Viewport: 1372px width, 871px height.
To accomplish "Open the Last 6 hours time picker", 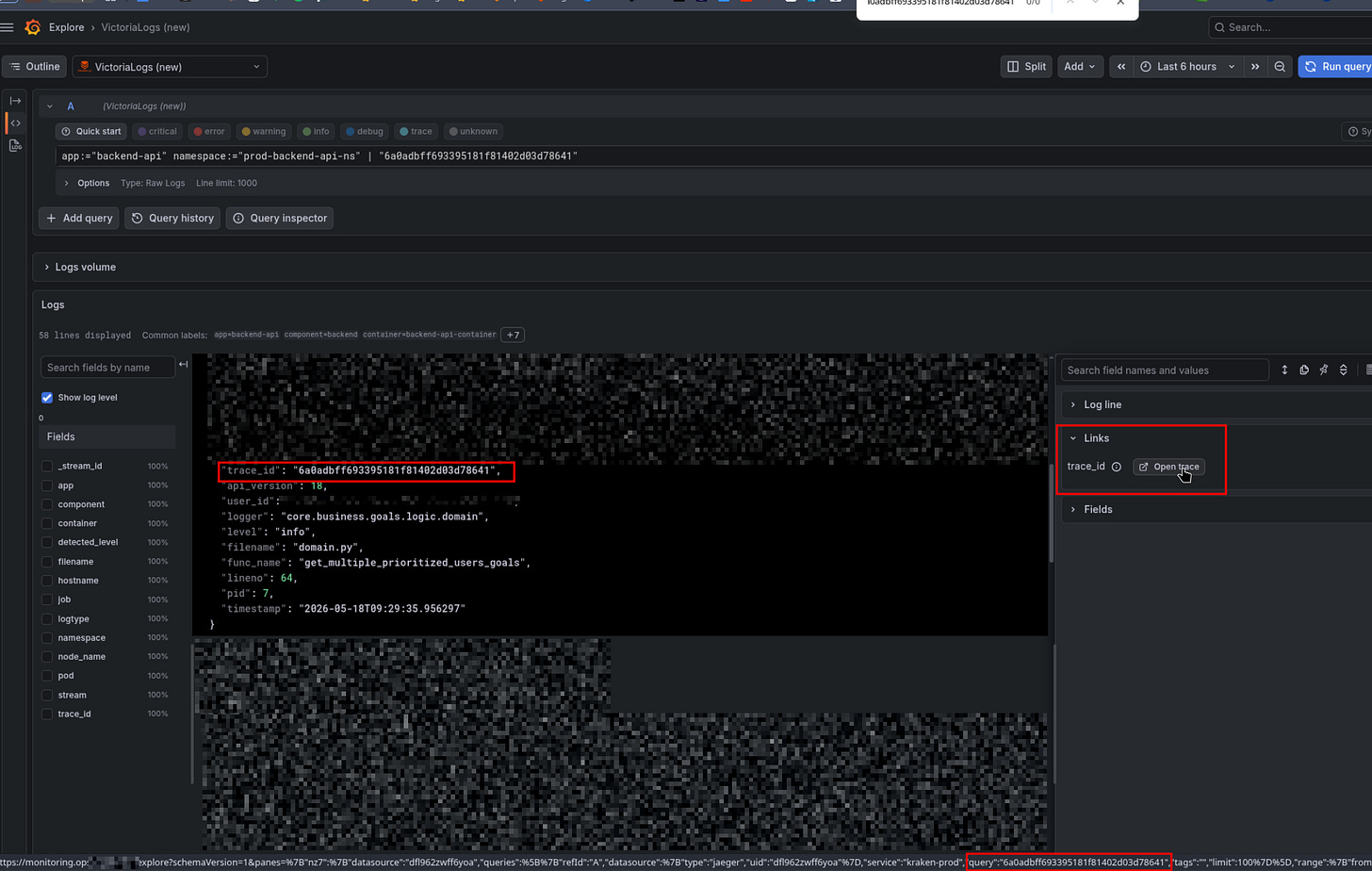I will 1187,67.
